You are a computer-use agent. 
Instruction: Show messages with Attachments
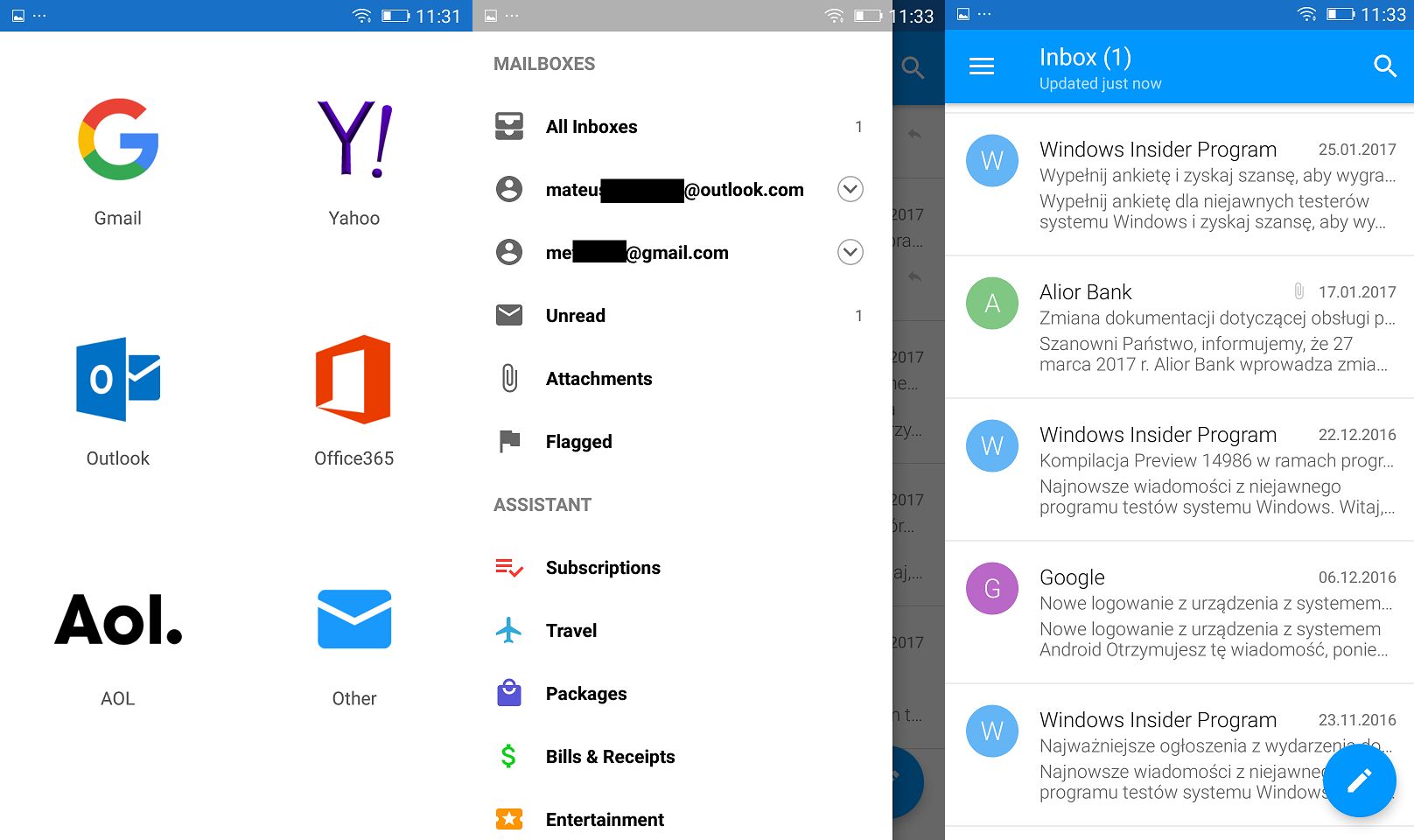coord(682,378)
